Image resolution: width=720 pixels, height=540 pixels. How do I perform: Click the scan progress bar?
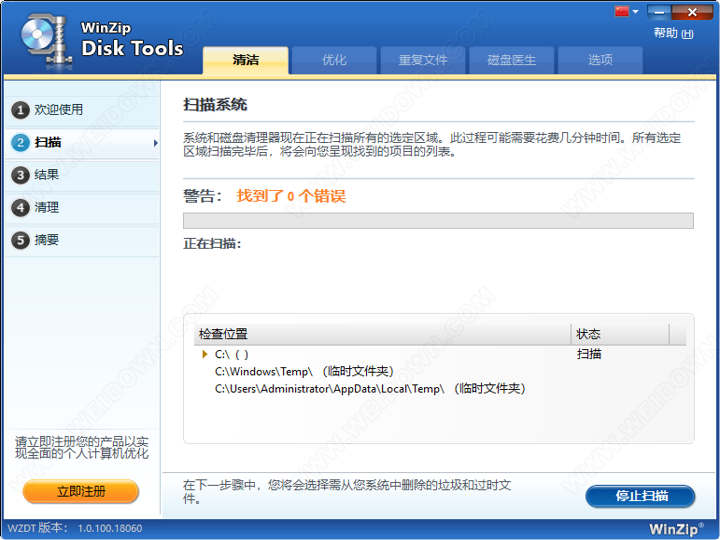pyautogui.click(x=438, y=220)
